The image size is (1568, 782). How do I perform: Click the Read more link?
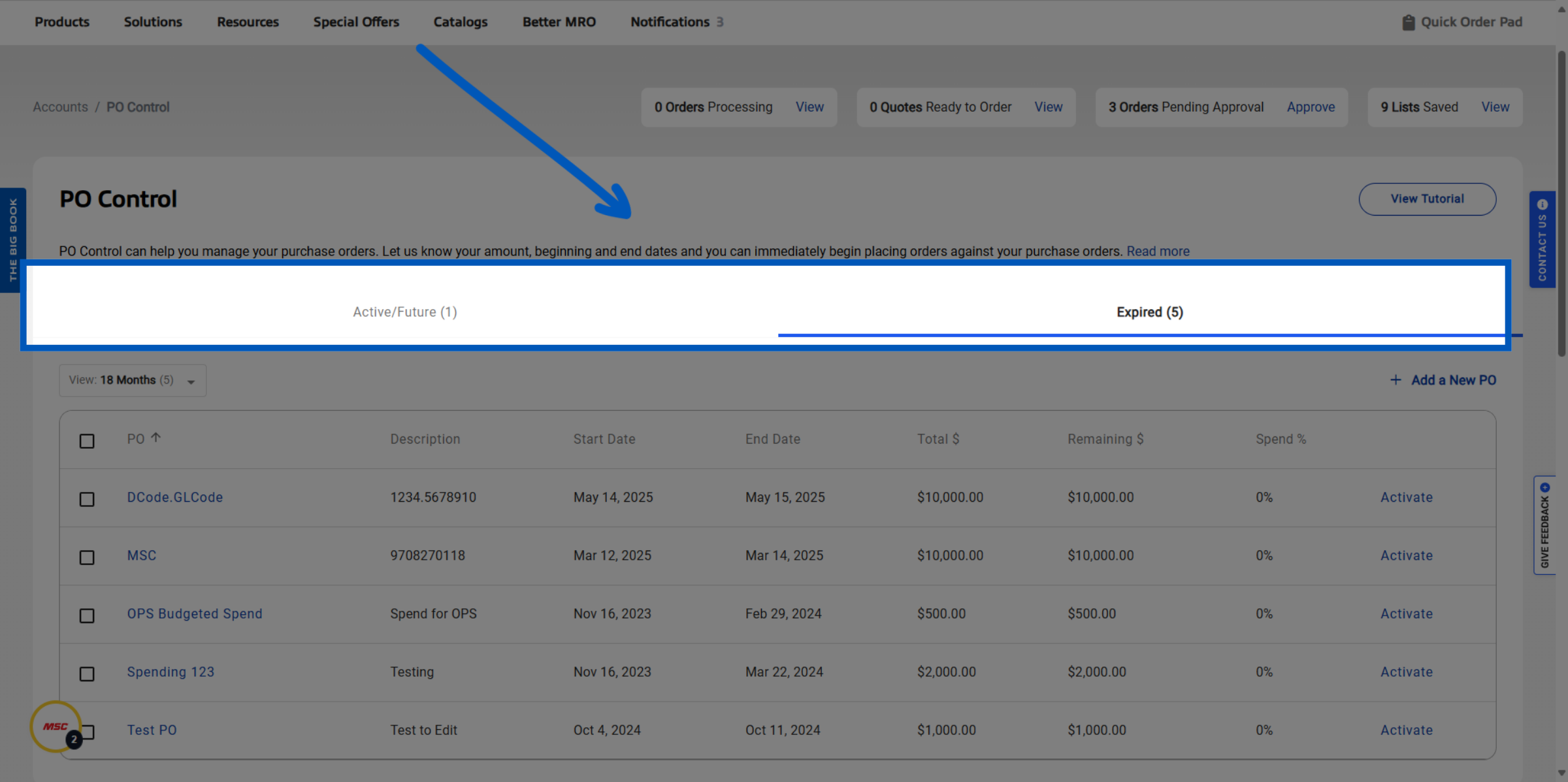[x=1158, y=252]
